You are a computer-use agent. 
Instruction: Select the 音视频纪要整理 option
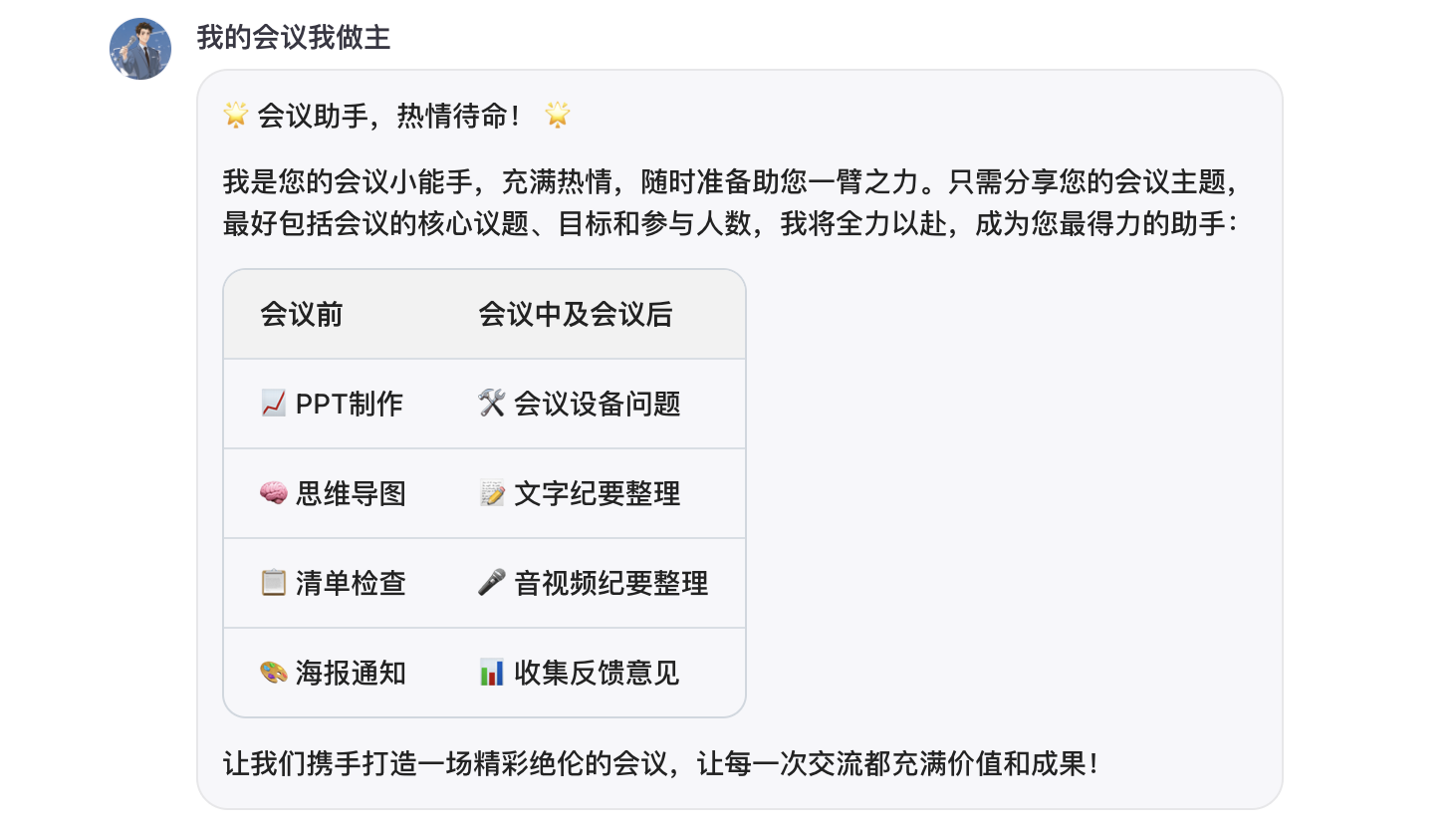[x=610, y=583]
